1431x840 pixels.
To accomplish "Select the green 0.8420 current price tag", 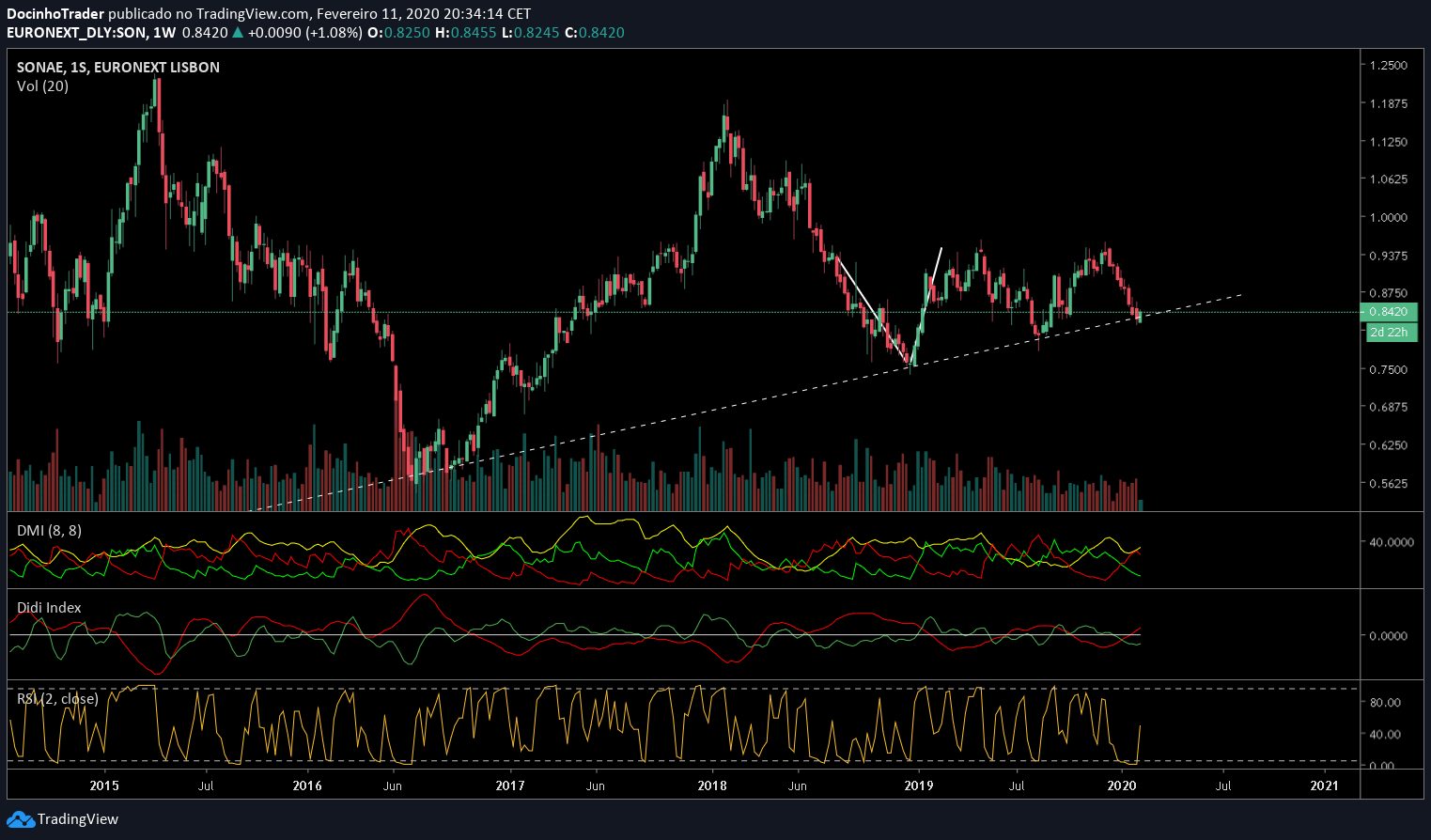I will click(x=1390, y=312).
